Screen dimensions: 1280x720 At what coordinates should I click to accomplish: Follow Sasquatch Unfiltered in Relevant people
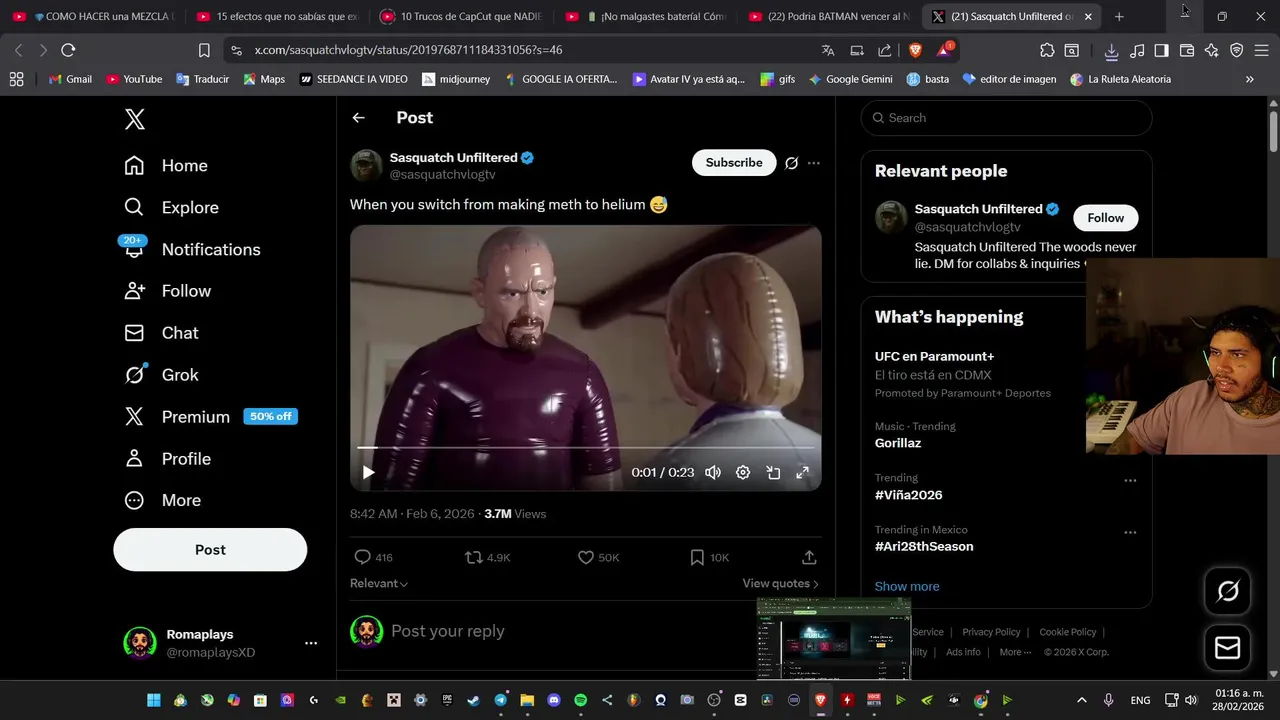pos(1105,218)
